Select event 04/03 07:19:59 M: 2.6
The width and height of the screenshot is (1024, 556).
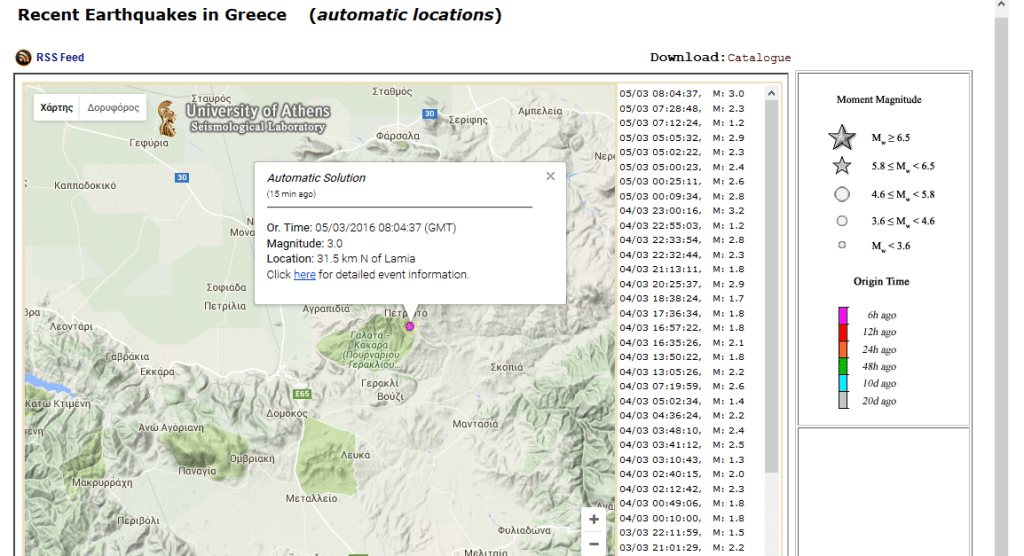tap(682, 386)
